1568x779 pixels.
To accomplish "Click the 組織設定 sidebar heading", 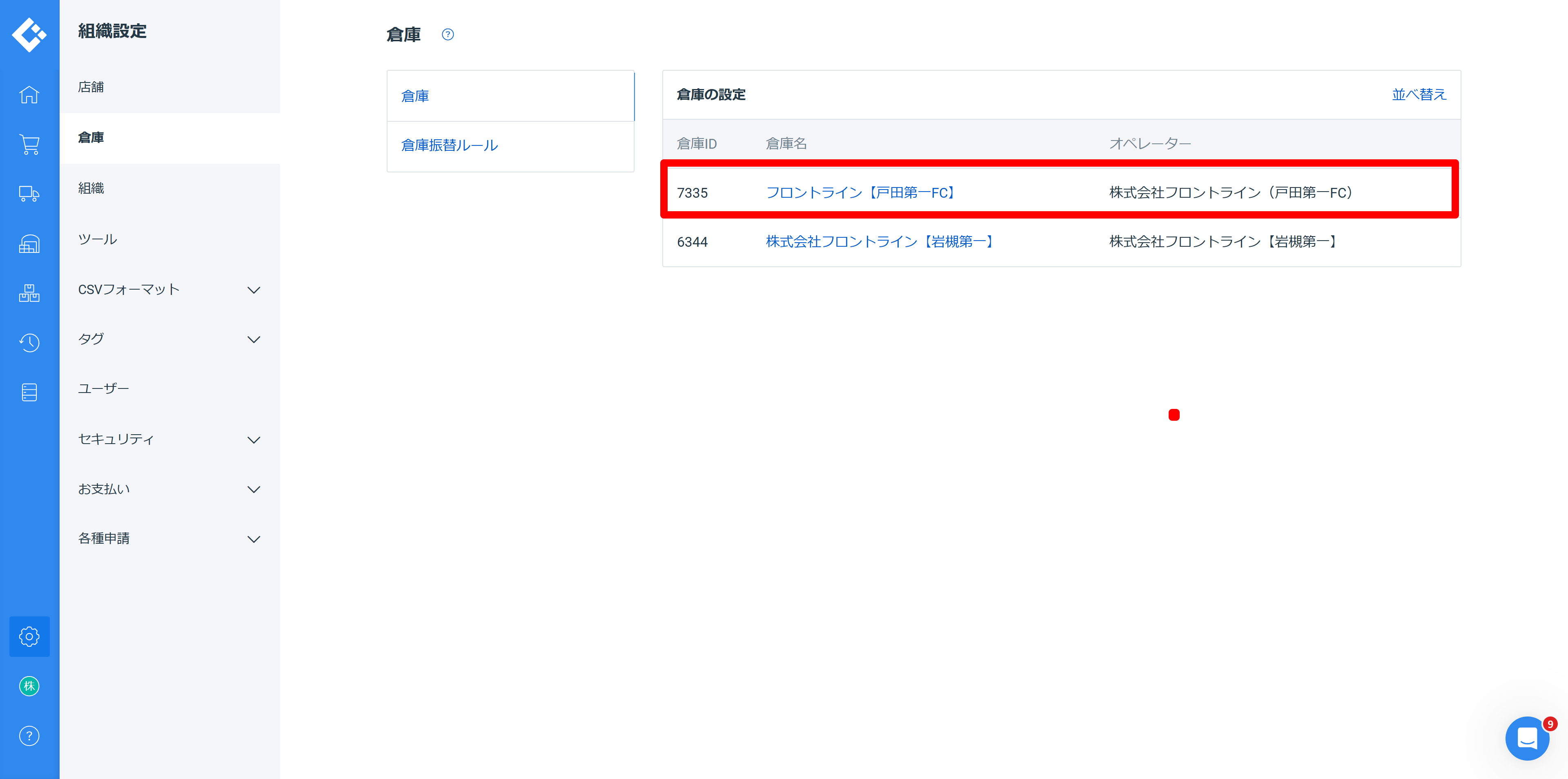I will click(x=112, y=31).
